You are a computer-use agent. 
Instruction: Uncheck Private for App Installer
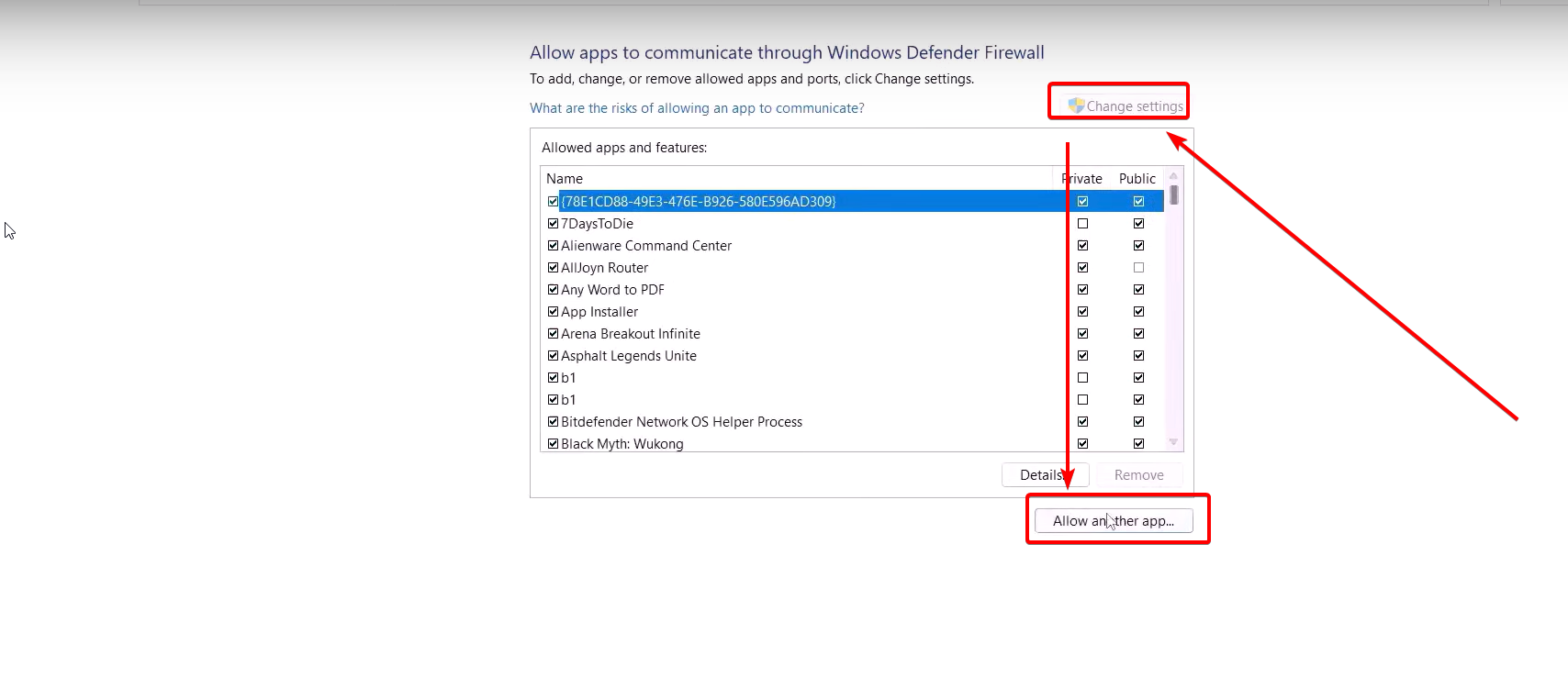1082,312
